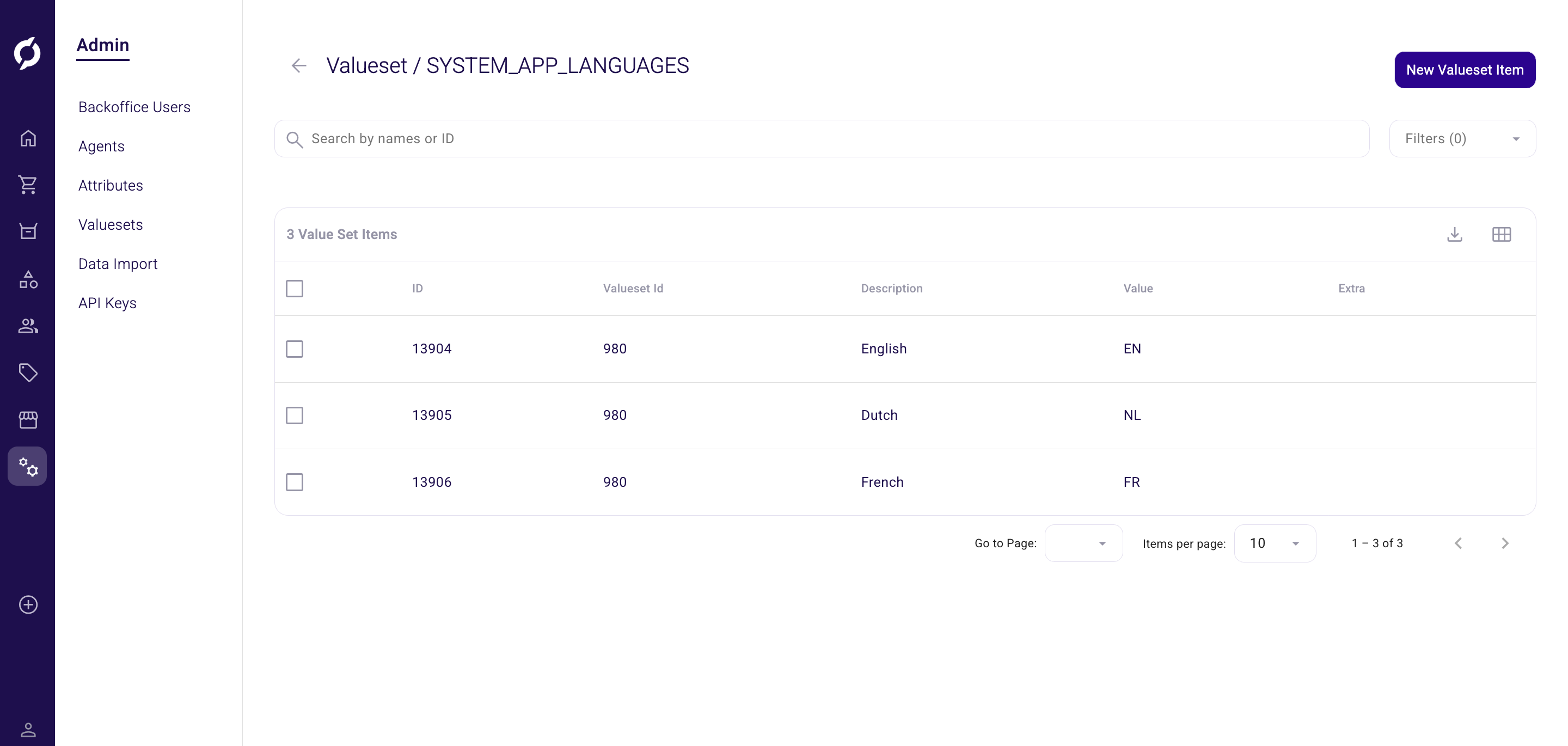Open the Go to Page dropdown
This screenshot has width=1568, height=746.
tap(1083, 543)
